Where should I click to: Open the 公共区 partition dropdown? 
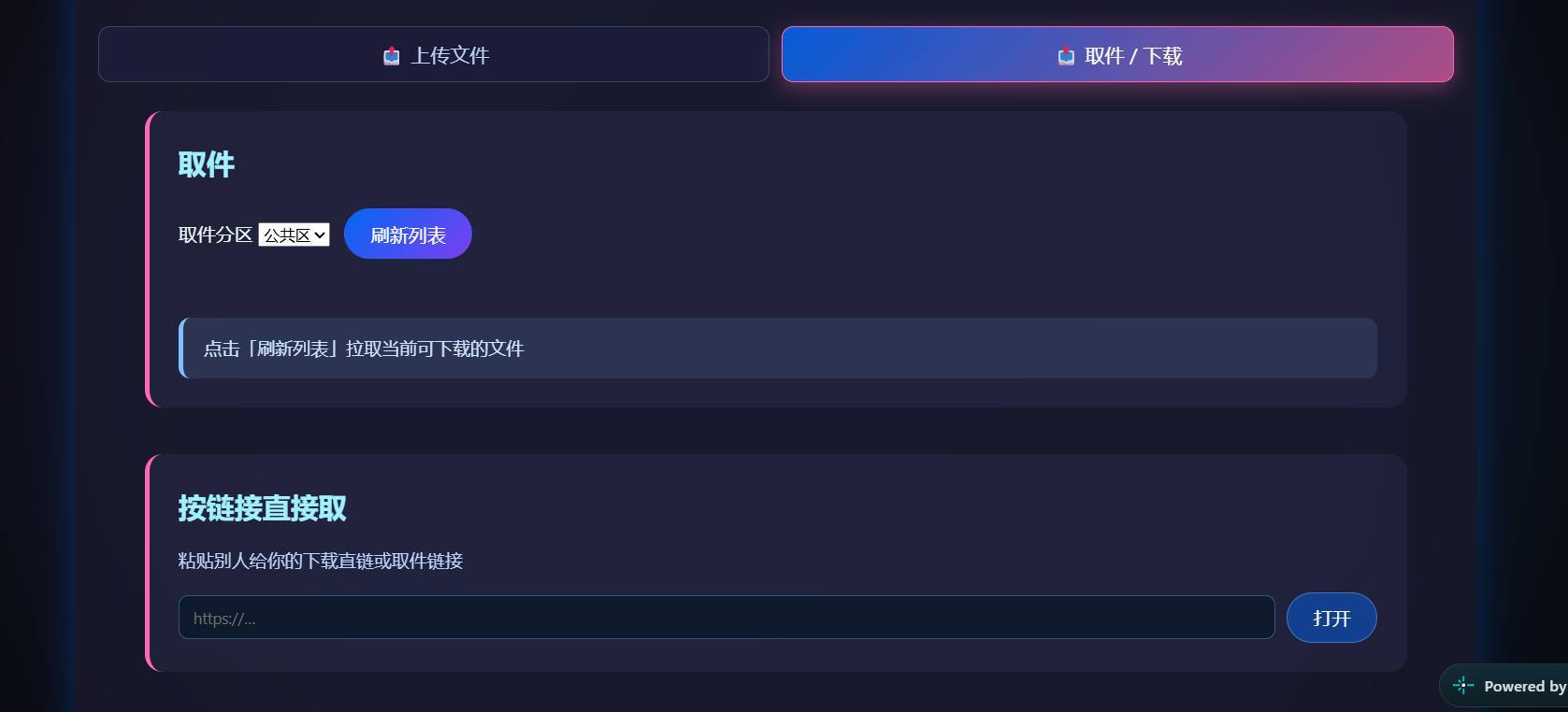tap(294, 235)
